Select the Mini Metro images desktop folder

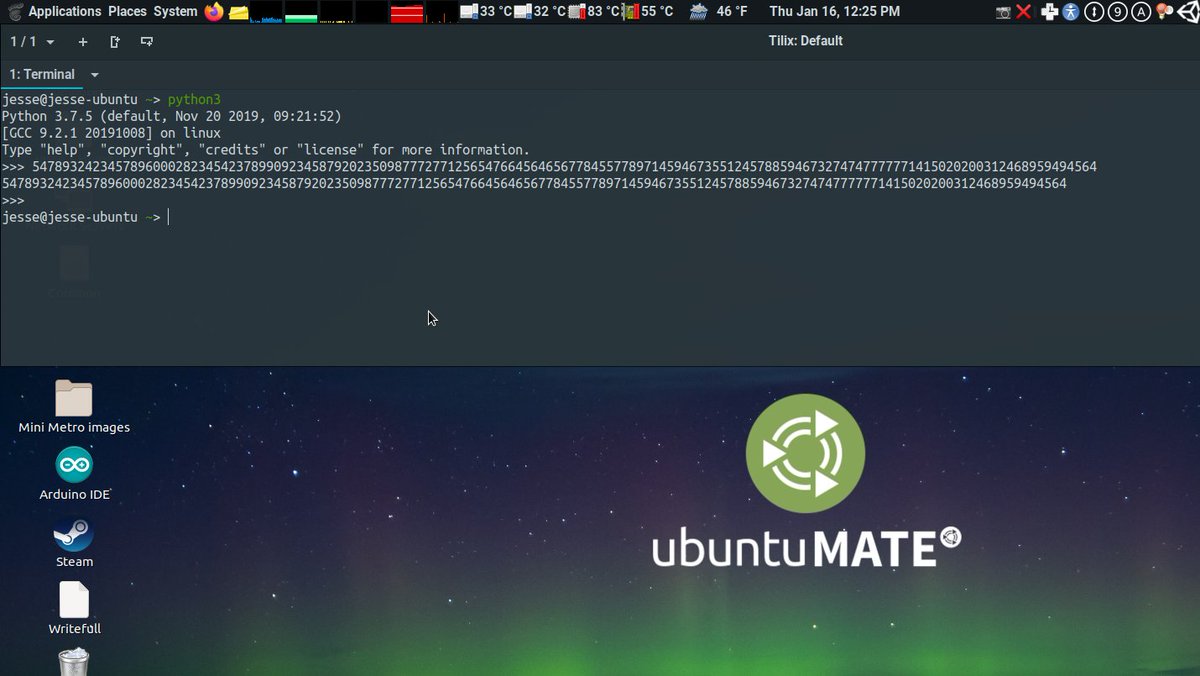tap(74, 407)
